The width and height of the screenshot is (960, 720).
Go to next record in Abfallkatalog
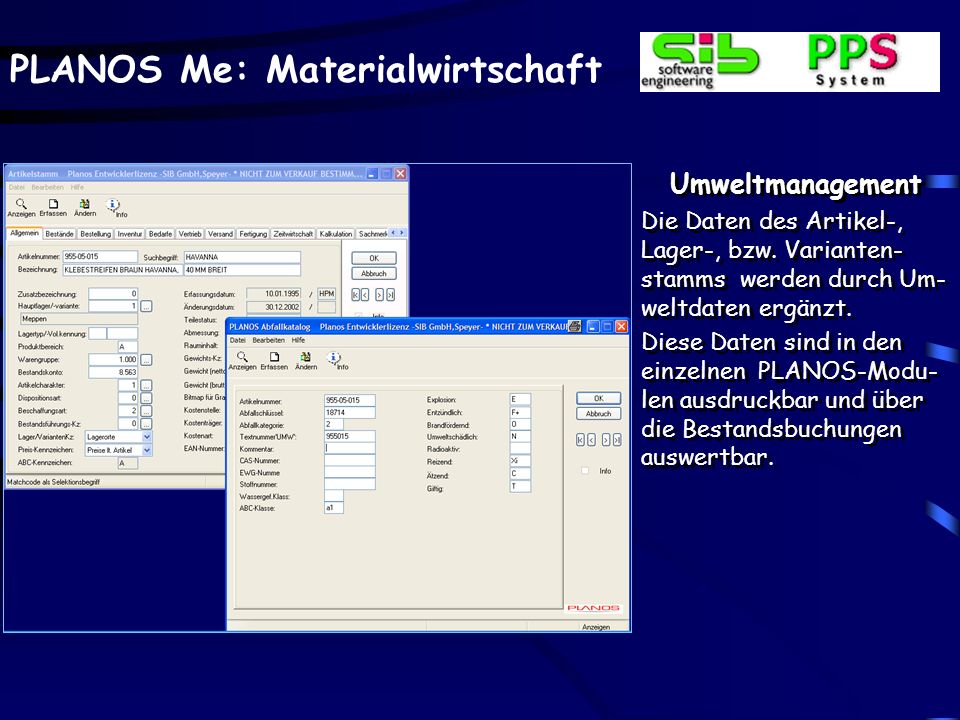(x=606, y=440)
